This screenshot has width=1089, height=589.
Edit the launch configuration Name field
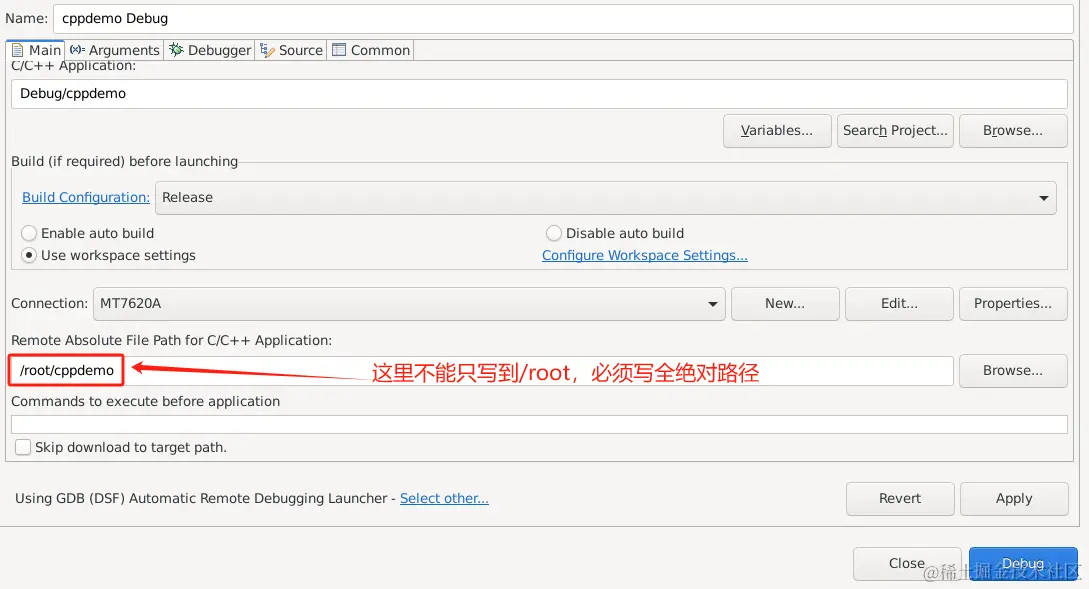563,19
